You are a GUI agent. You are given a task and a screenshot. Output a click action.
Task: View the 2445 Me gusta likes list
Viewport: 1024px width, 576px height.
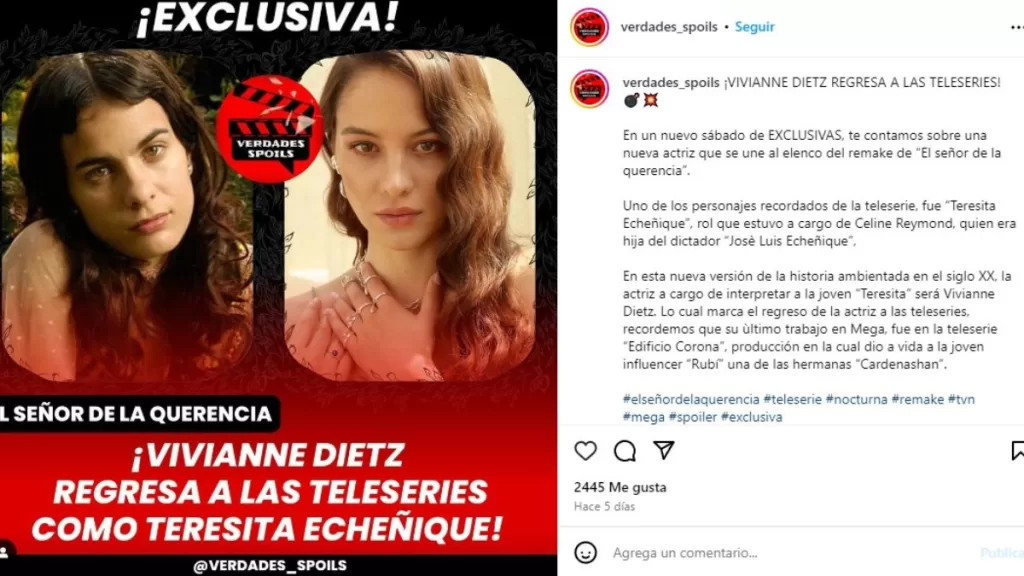pos(620,487)
